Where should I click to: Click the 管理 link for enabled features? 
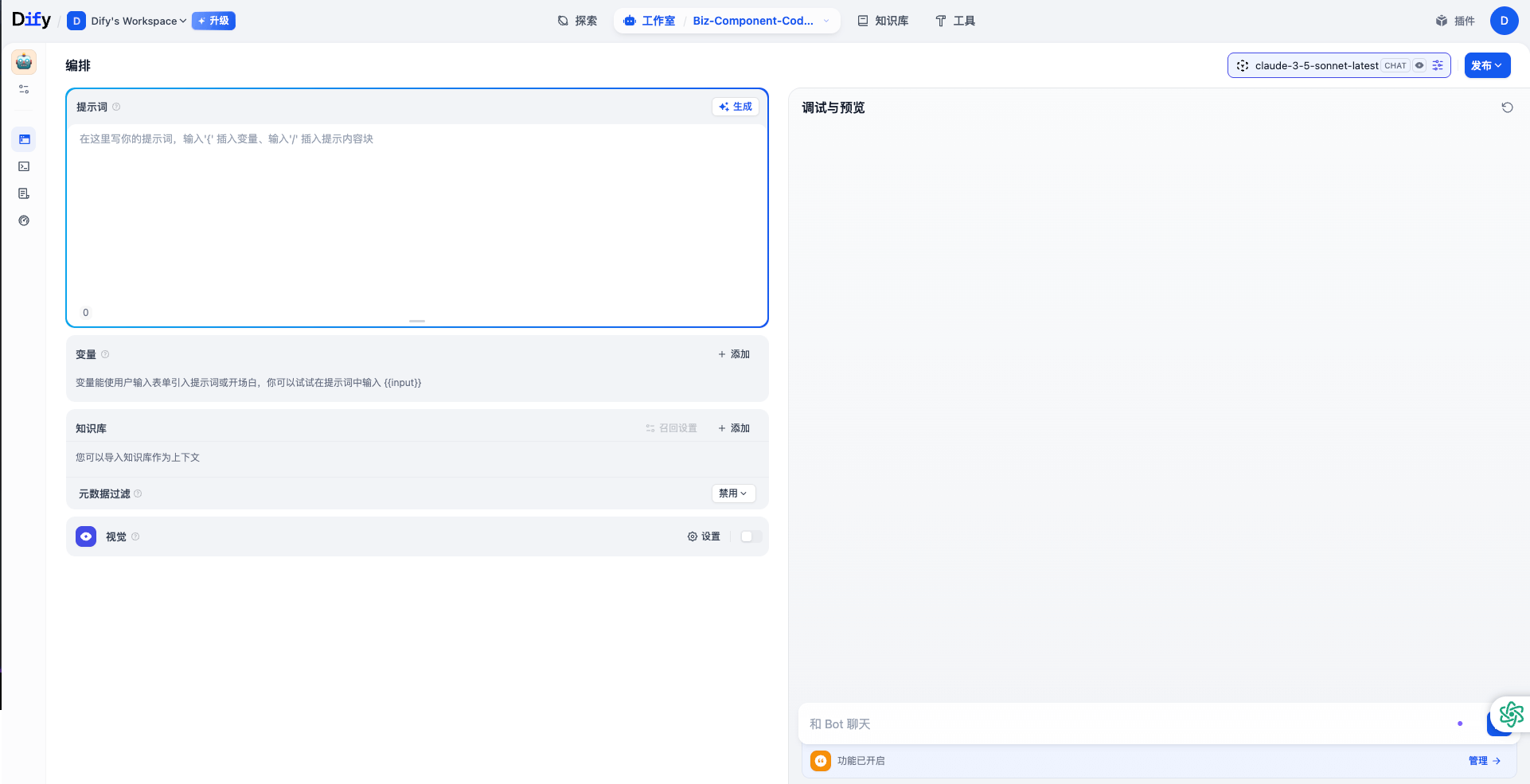[1484, 761]
